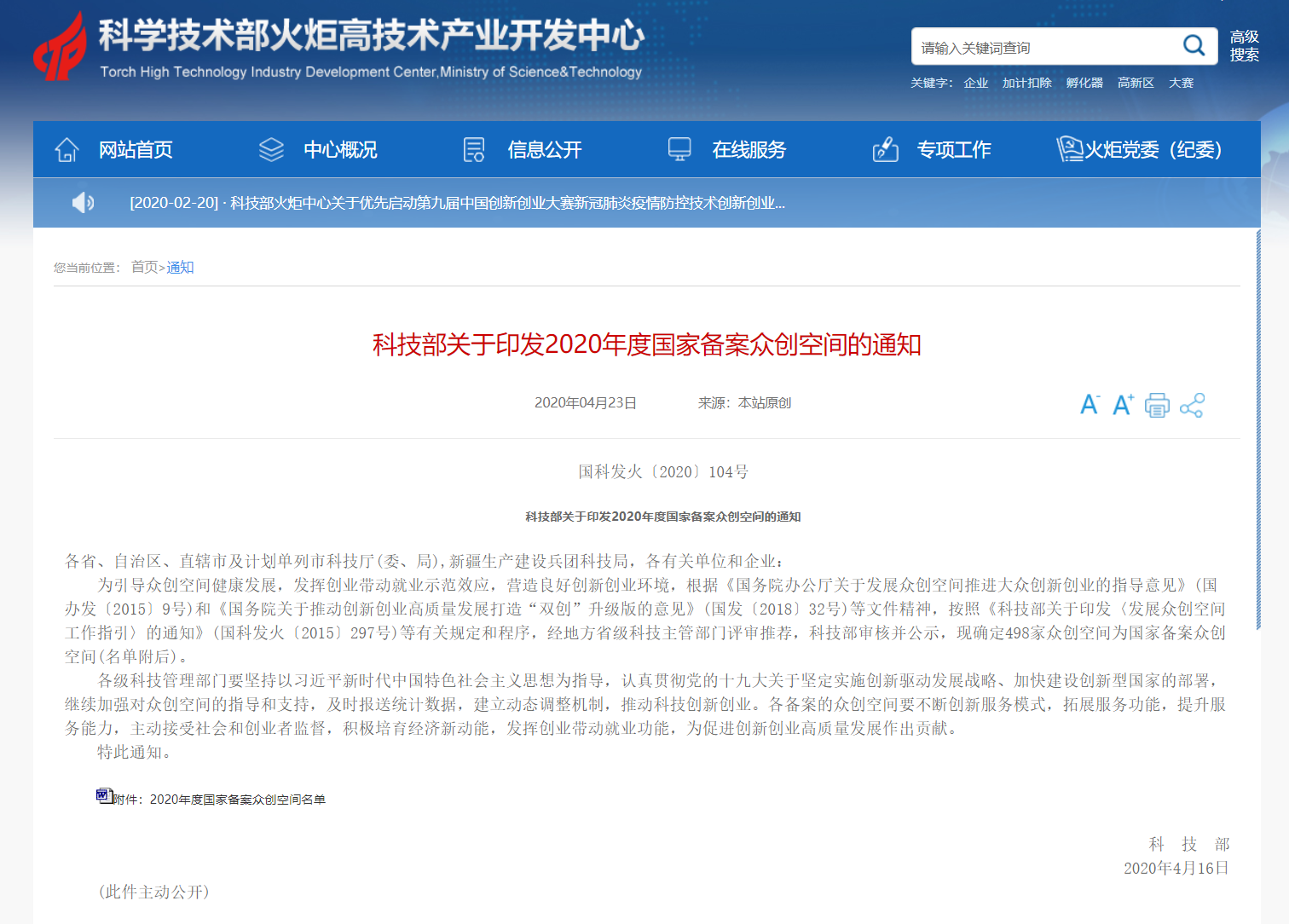Click the home house icon

click(66, 150)
